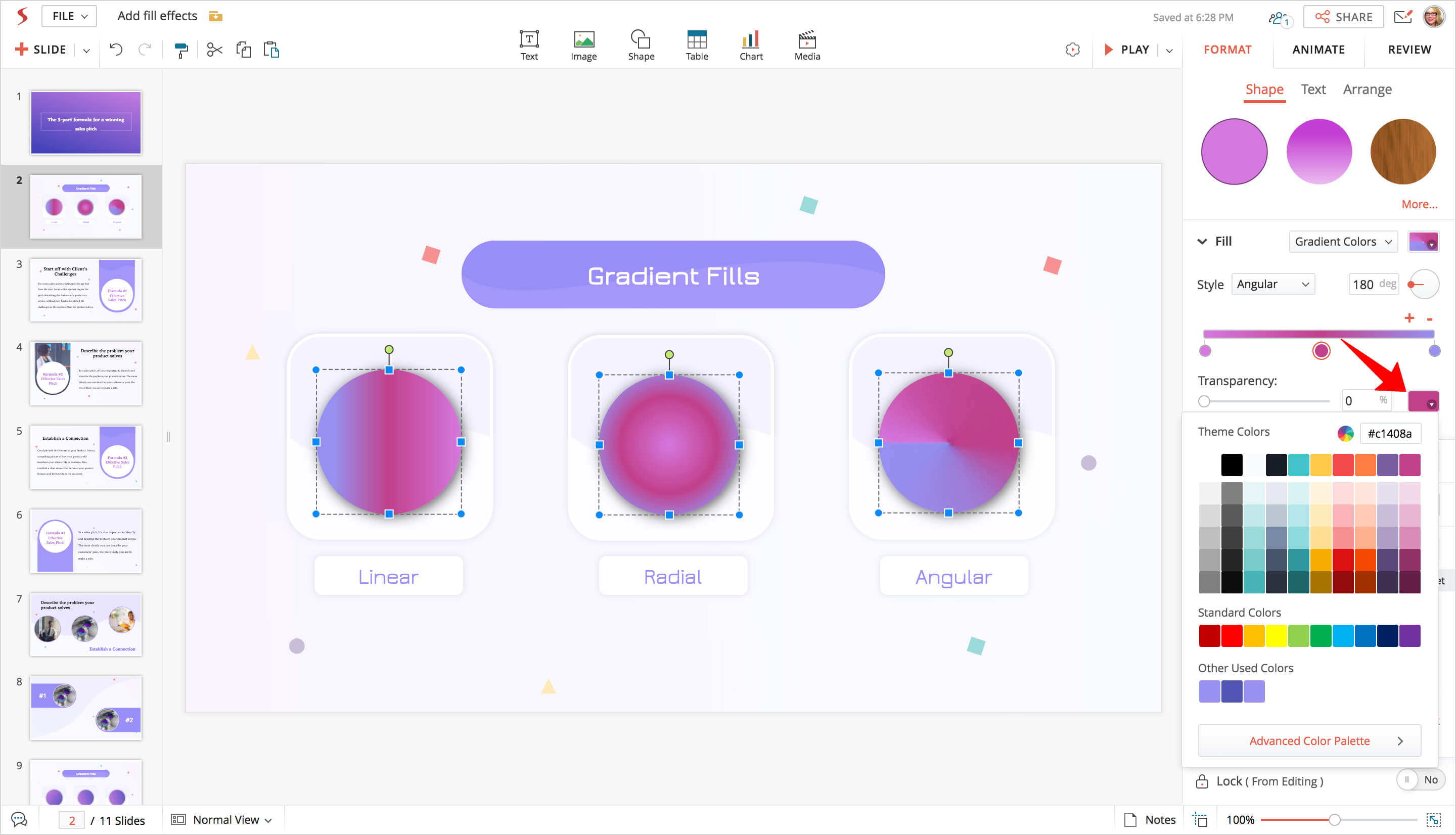Viewport: 1456px width, 835px height.
Task: Open the Arrange sub-tab
Action: point(1367,89)
